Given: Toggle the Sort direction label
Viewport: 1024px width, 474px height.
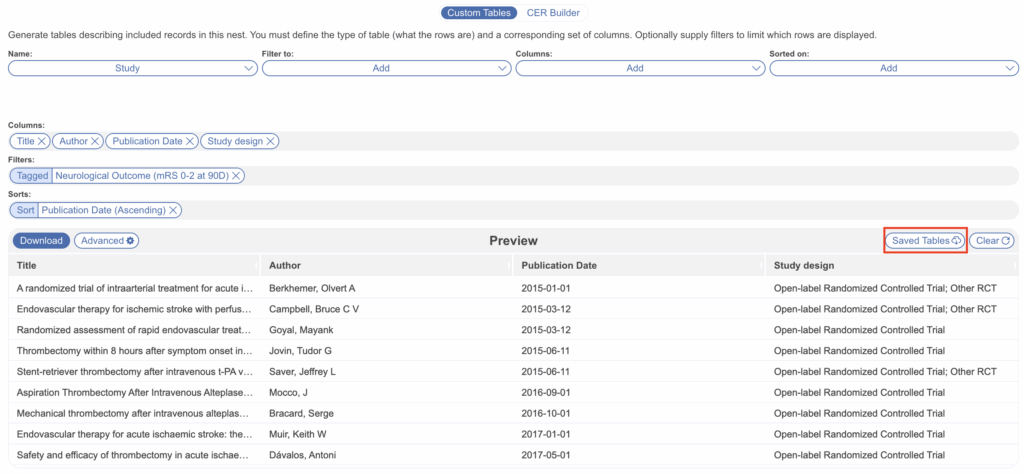Looking at the screenshot, I should point(23,210).
